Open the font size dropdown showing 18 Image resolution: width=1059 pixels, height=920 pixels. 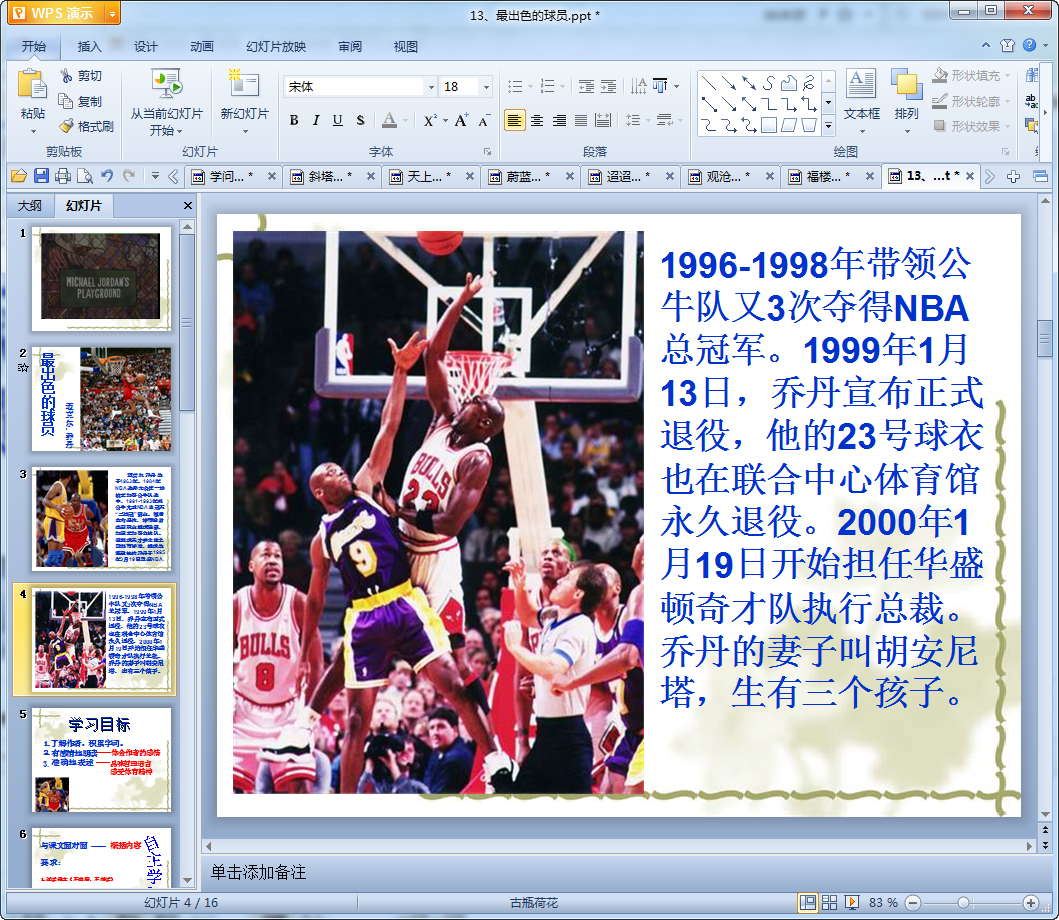(486, 86)
